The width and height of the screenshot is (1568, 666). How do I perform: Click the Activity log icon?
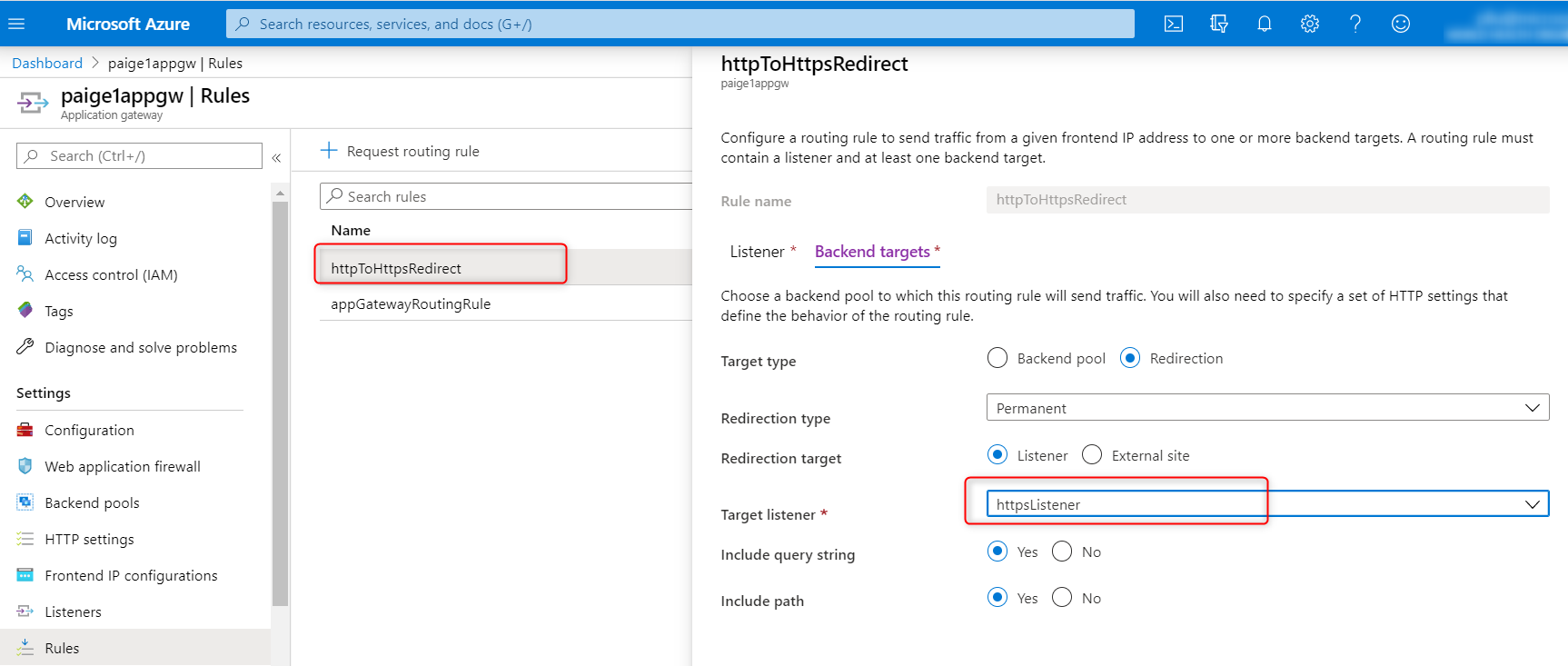(25, 237)
